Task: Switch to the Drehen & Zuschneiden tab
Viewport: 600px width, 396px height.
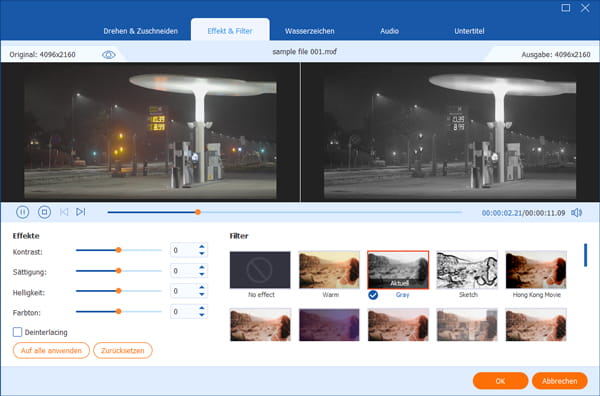Action: 140,31
